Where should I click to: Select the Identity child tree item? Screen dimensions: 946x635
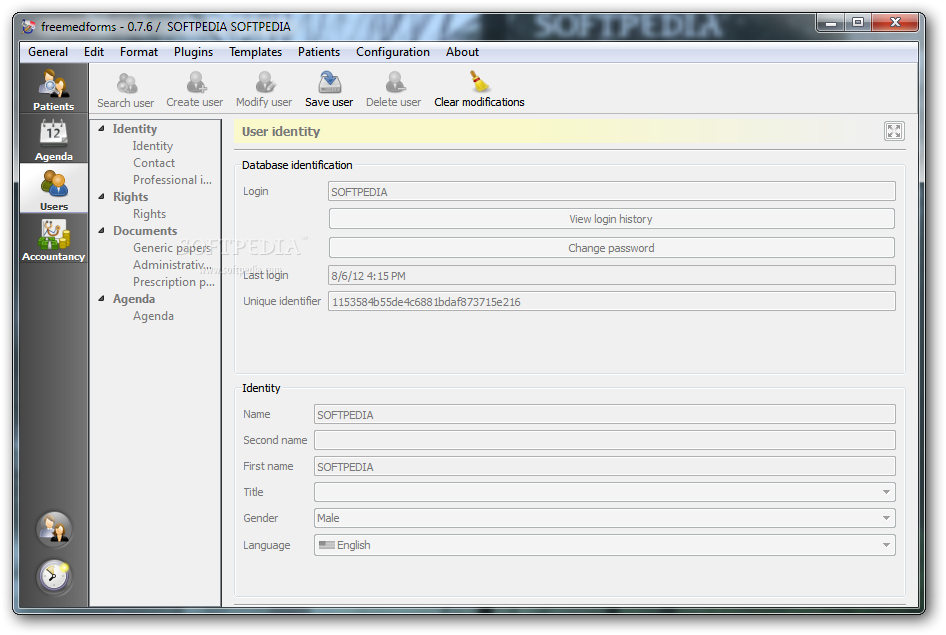point(153,146)
